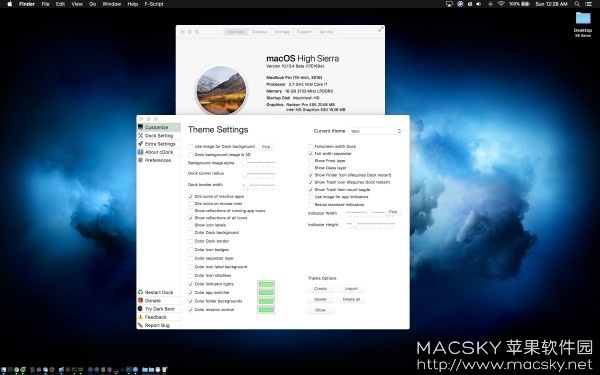The width and height of the screenshot is (600, 375).
Task: Uncheck Dim icons of inactive apps
Action: pos(191,196)
